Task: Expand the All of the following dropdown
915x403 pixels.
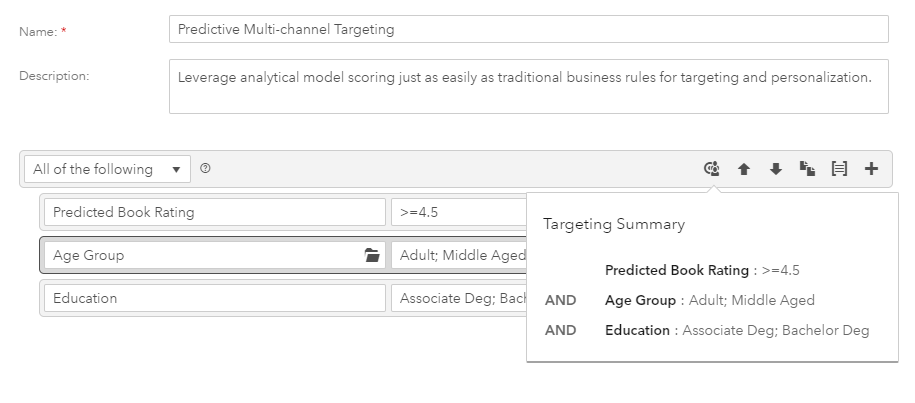Action: (x=107, y=169)
